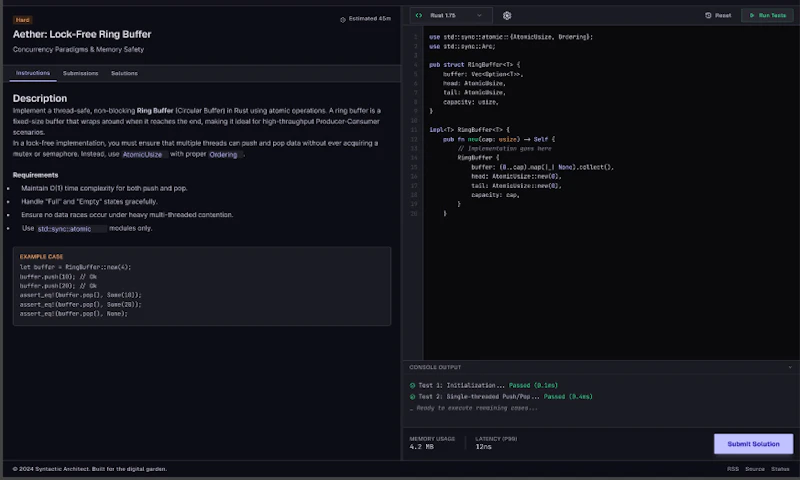
Task: Open the Source footer link
Action: tap(755, 469)
